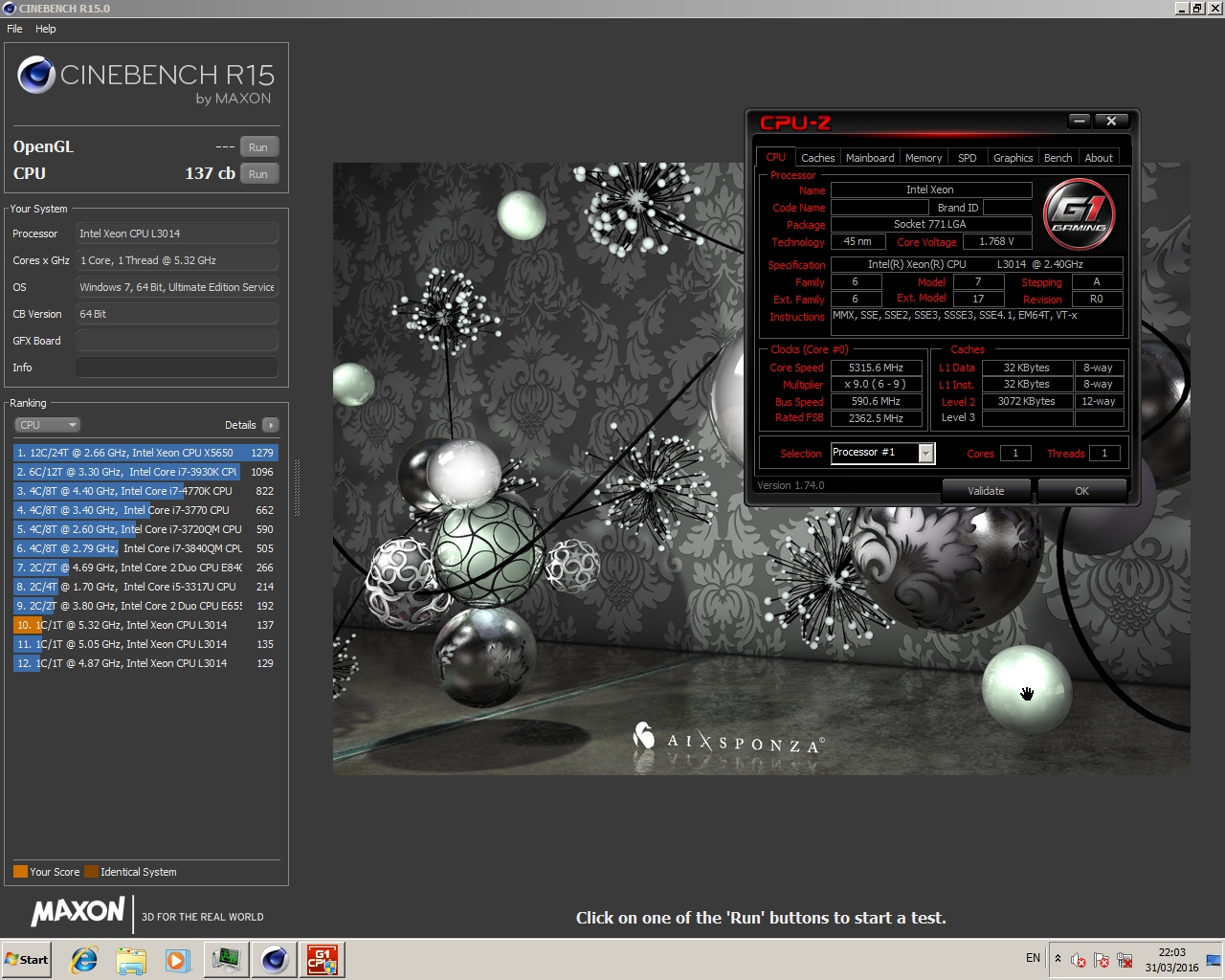1225x980 pixels.
Task: Switch to CPU-Z Bench tab
Action: [1058, 158]
